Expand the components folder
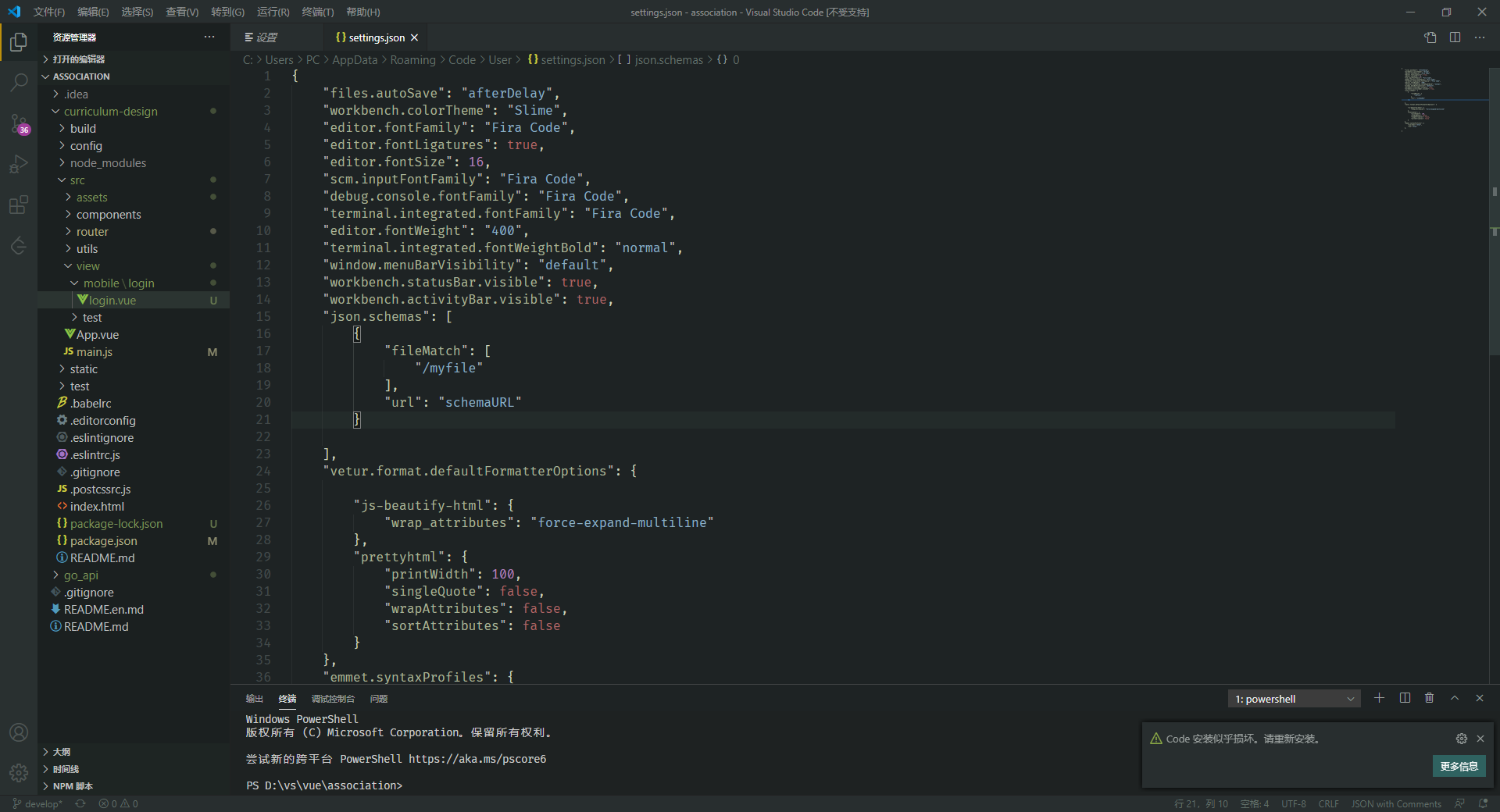 [134, 214]
